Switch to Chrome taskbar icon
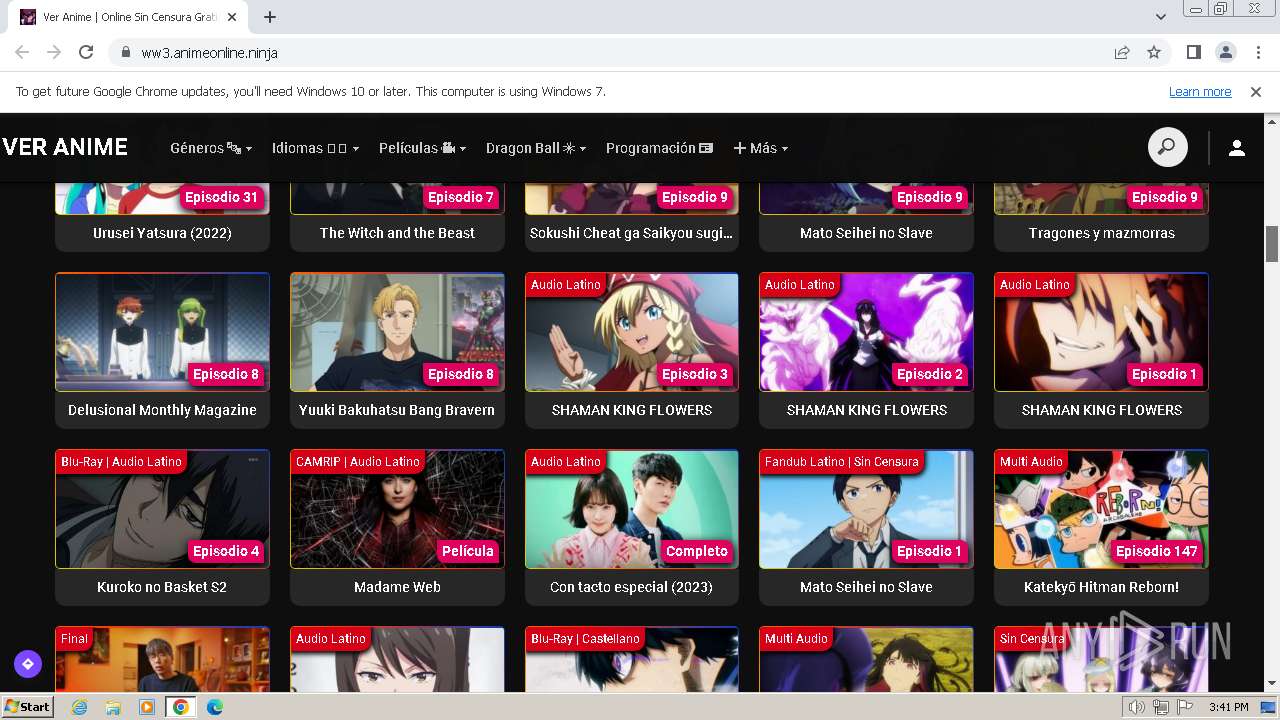 pyautogui.click(x=180, y=707)
